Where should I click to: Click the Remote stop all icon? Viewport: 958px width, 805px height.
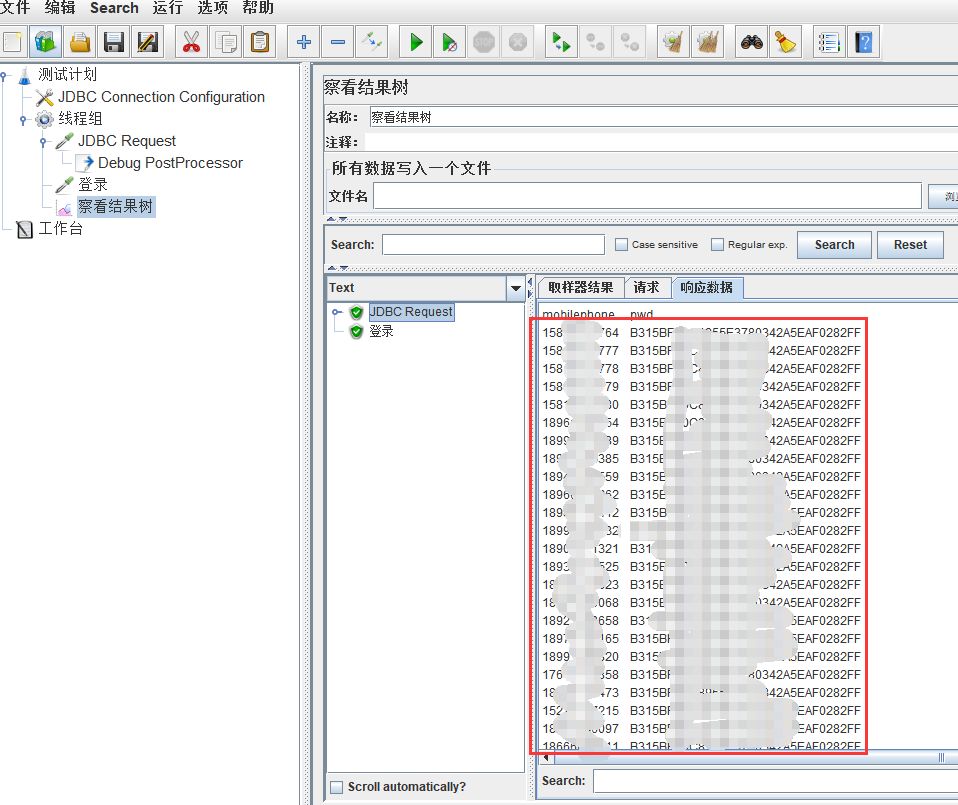595,42
